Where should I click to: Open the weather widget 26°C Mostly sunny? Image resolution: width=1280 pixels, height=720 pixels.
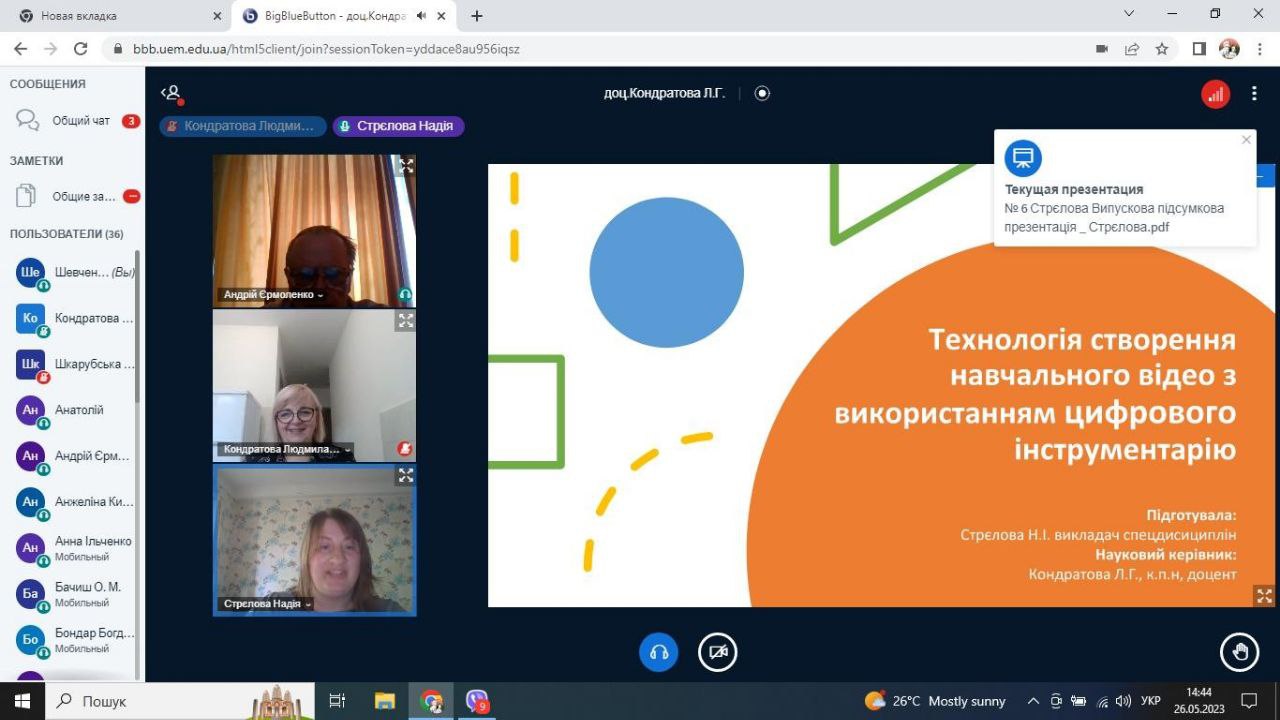(x=935, y=701)
